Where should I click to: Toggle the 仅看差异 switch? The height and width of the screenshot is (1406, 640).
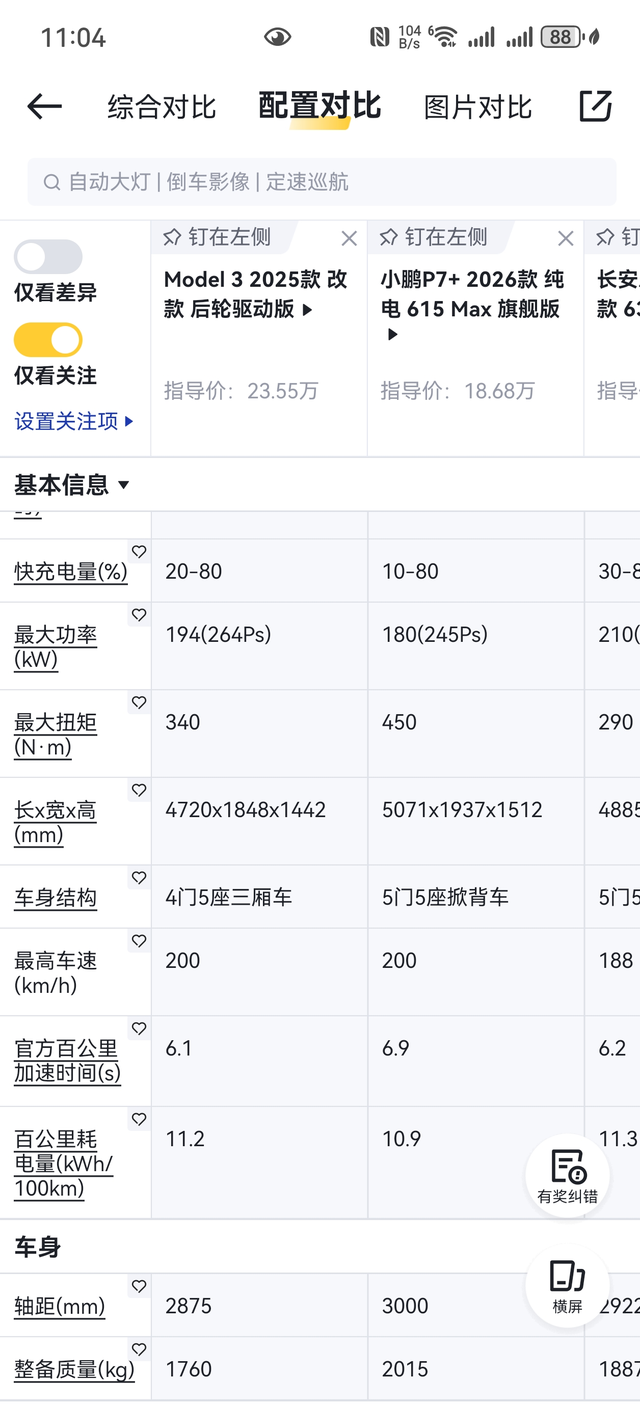[x=48, y=257]
